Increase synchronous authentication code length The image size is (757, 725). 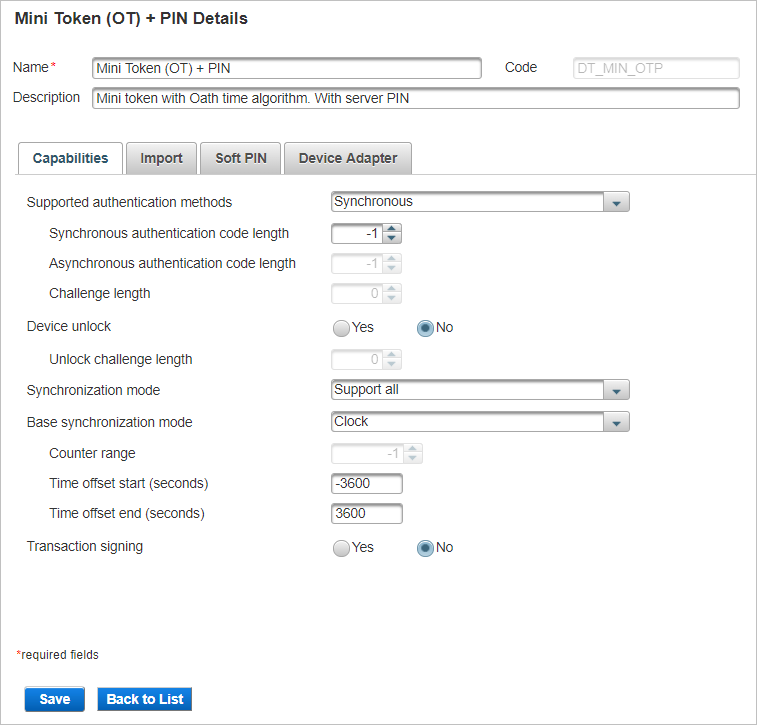coord(392,229)
